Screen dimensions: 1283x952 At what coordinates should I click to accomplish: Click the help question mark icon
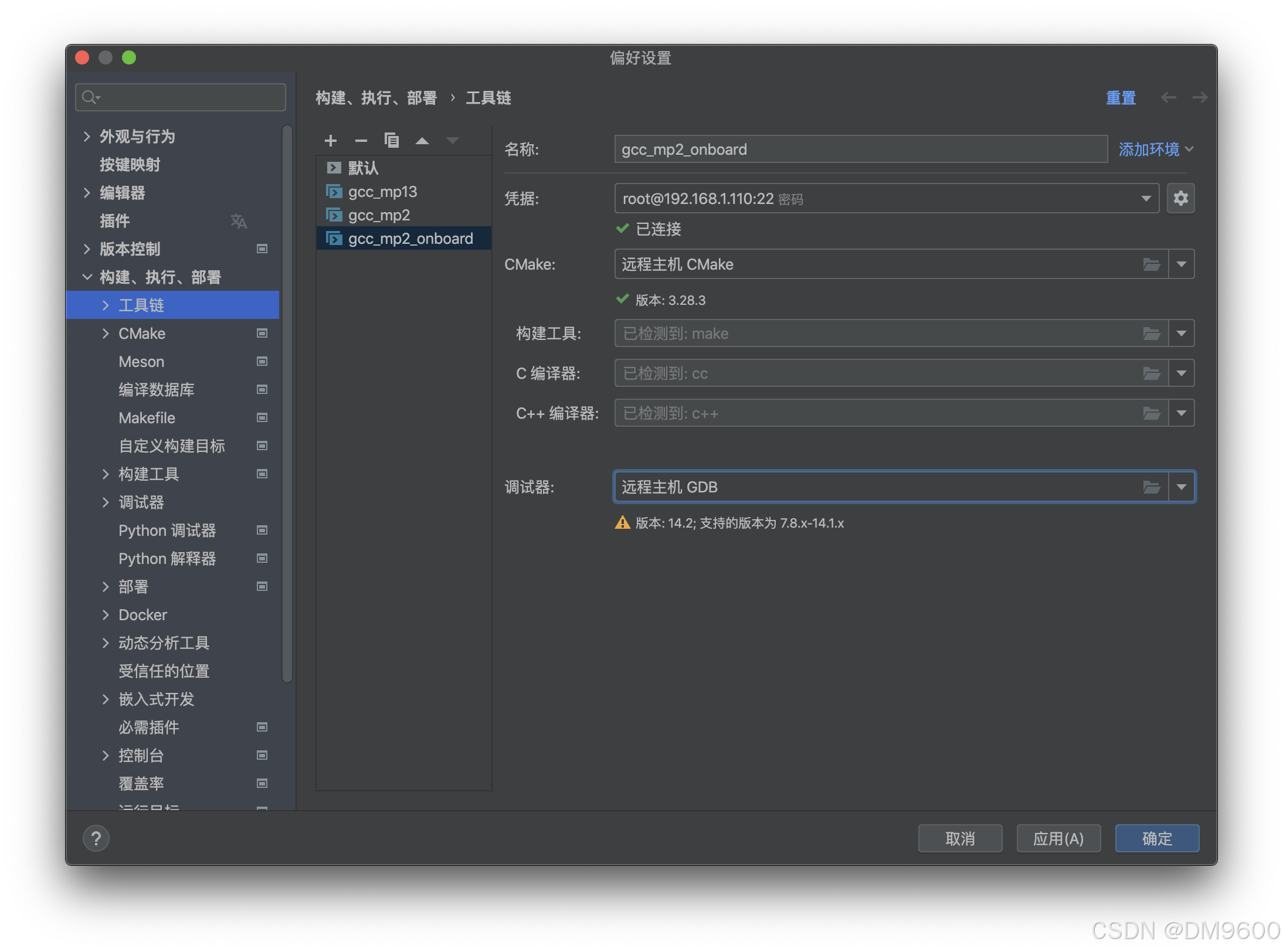click(96, 838)
